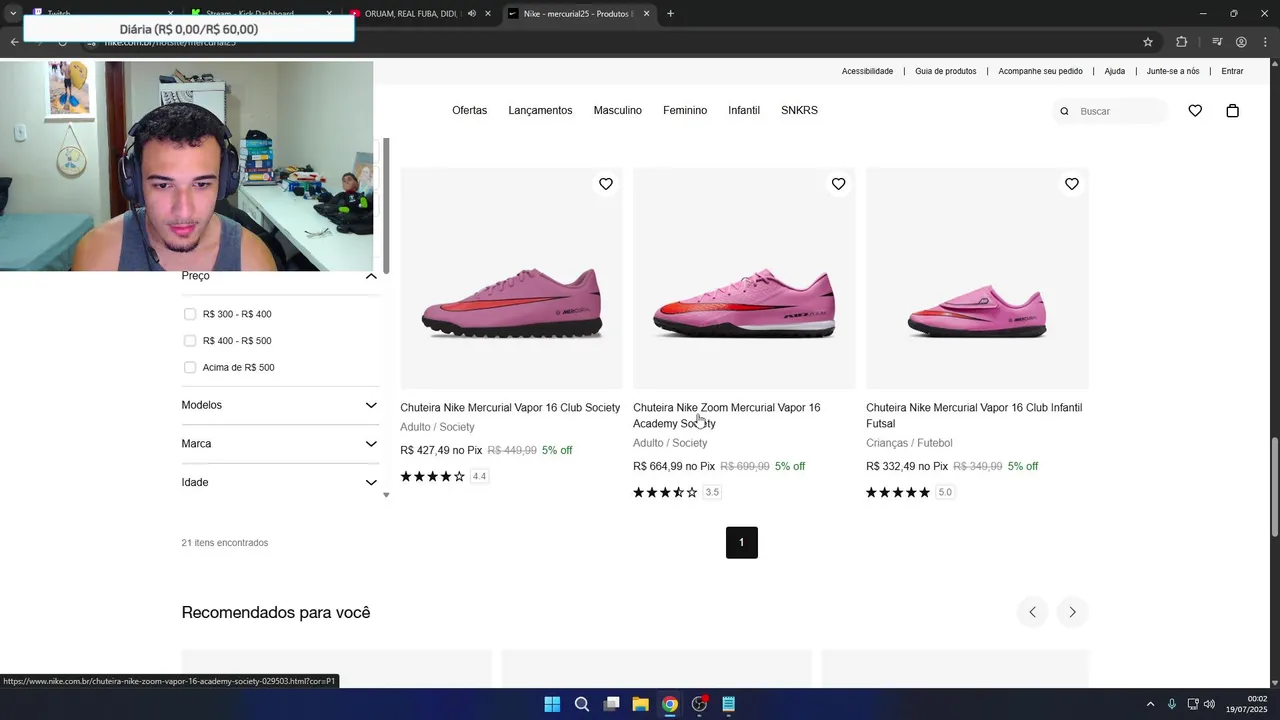Viewport: 1280px width, 720px height.
Task: Show previous recommended products arrow
Action: [x=1032, y=612]
